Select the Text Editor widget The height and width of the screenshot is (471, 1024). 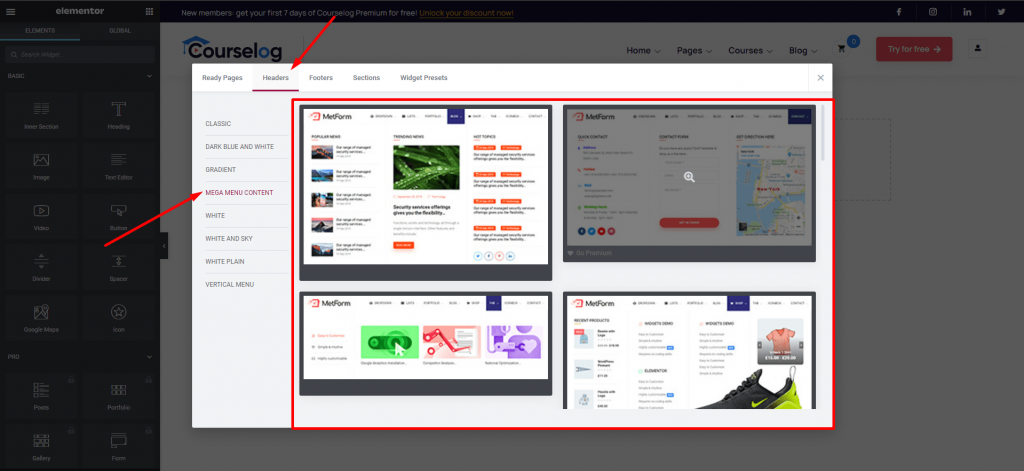[118, 166]
